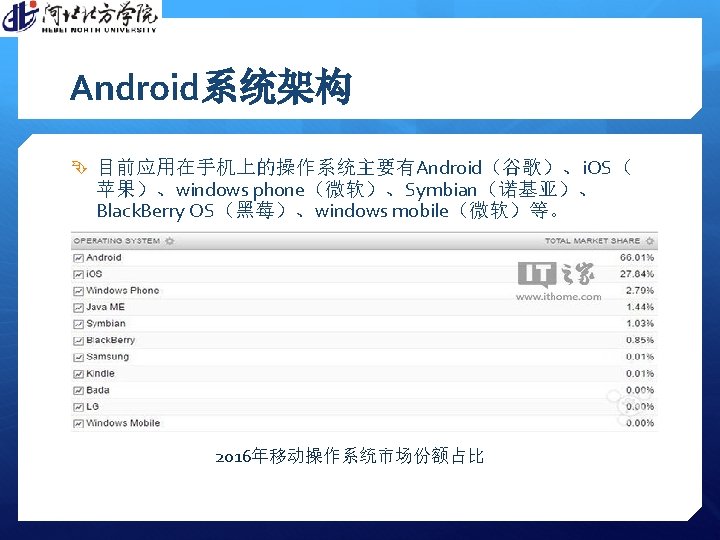Click the bullet arrow beside the paragraph
Screen dimensions: 720x540
(x=79, y=167)
